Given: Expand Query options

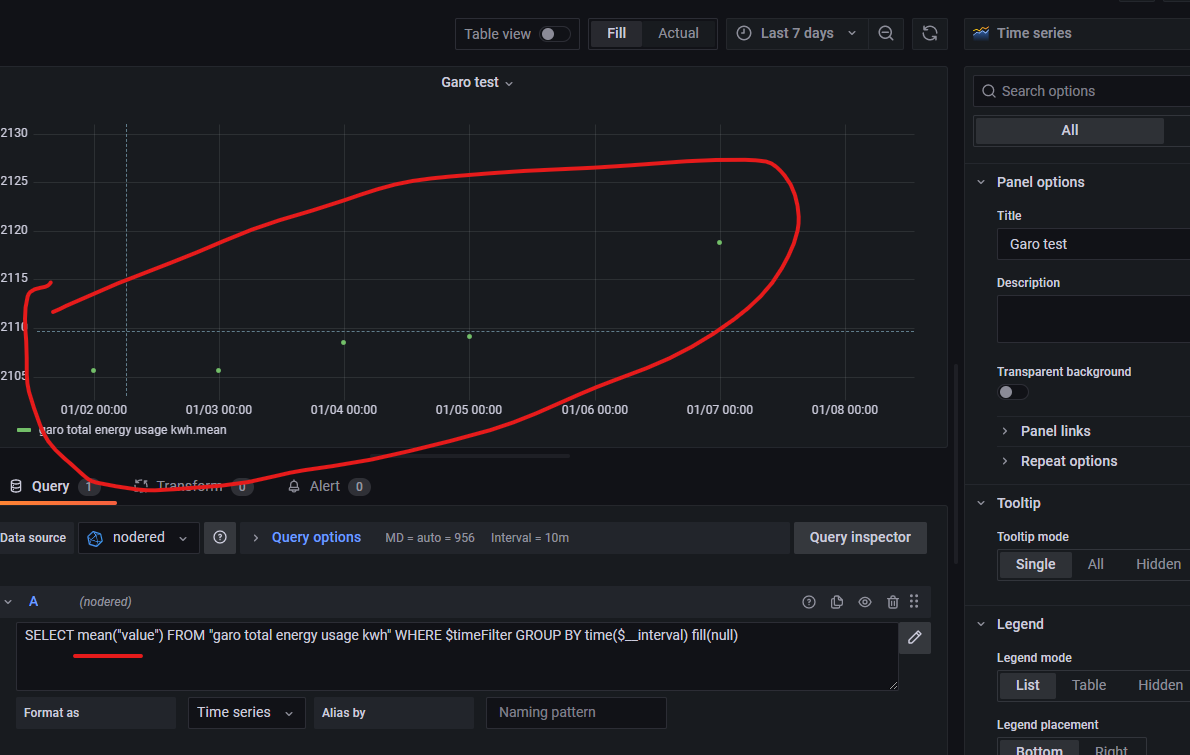Looking at the screenshot, I should pyautogui.click(x=316, y=537).
